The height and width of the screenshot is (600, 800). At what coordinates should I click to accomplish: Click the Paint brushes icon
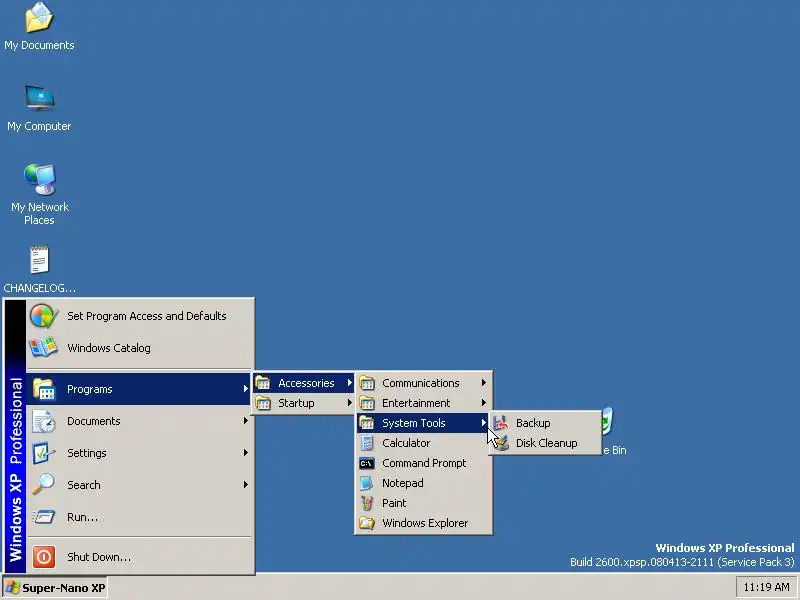[x=367, y=503]
